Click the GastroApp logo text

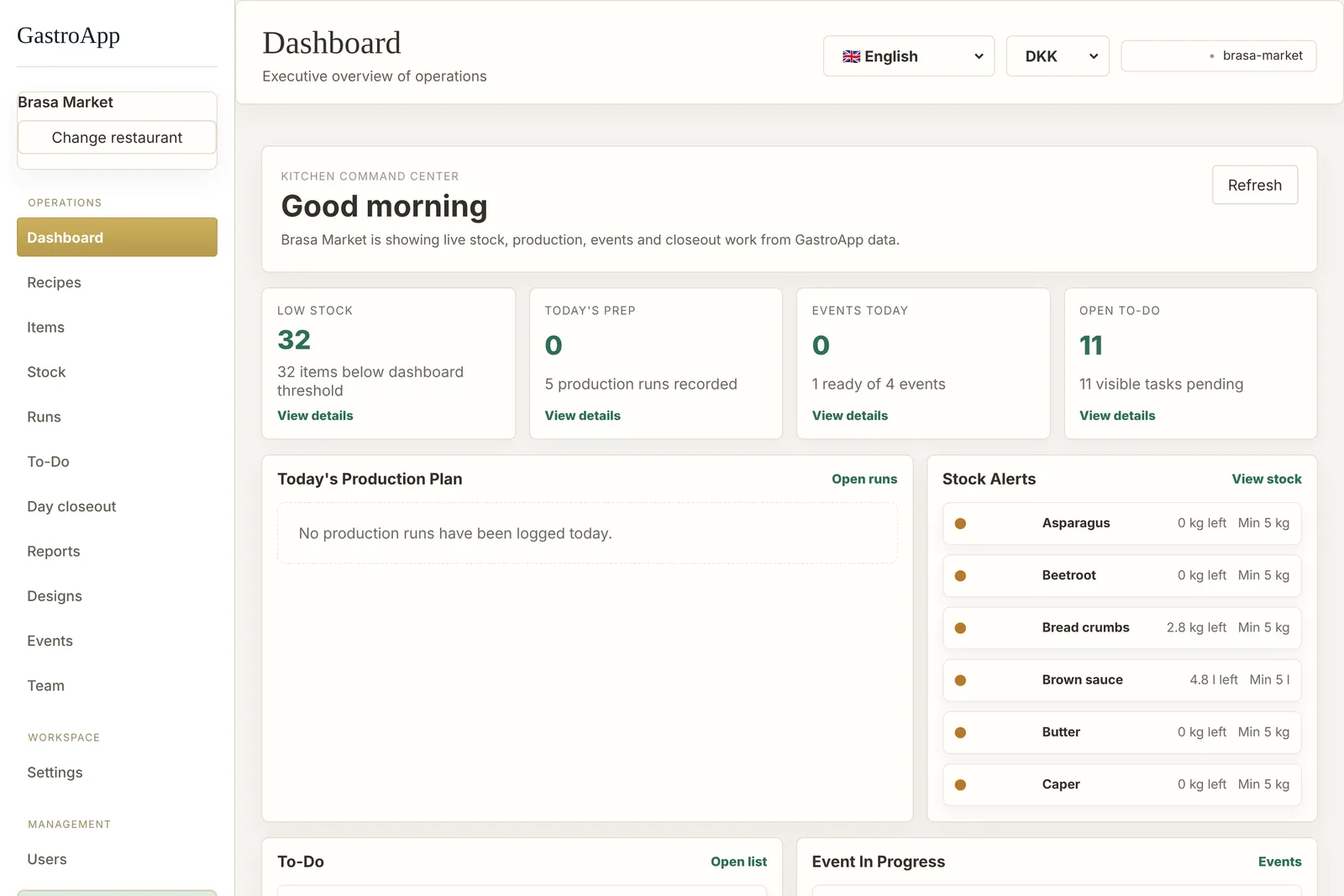(x=68, y=35)
